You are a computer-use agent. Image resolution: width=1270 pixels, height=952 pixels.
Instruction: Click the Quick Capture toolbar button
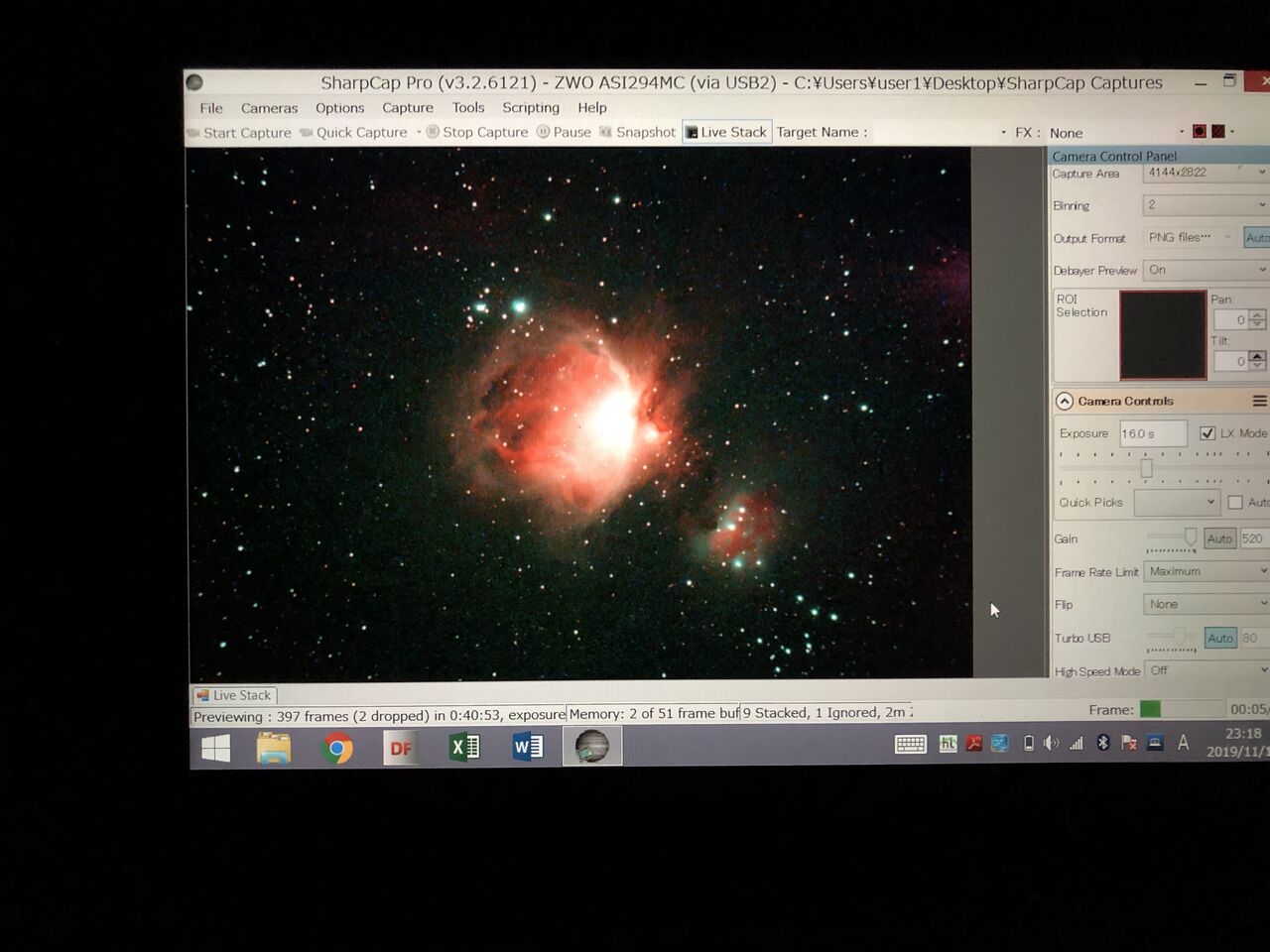point(354,133)
